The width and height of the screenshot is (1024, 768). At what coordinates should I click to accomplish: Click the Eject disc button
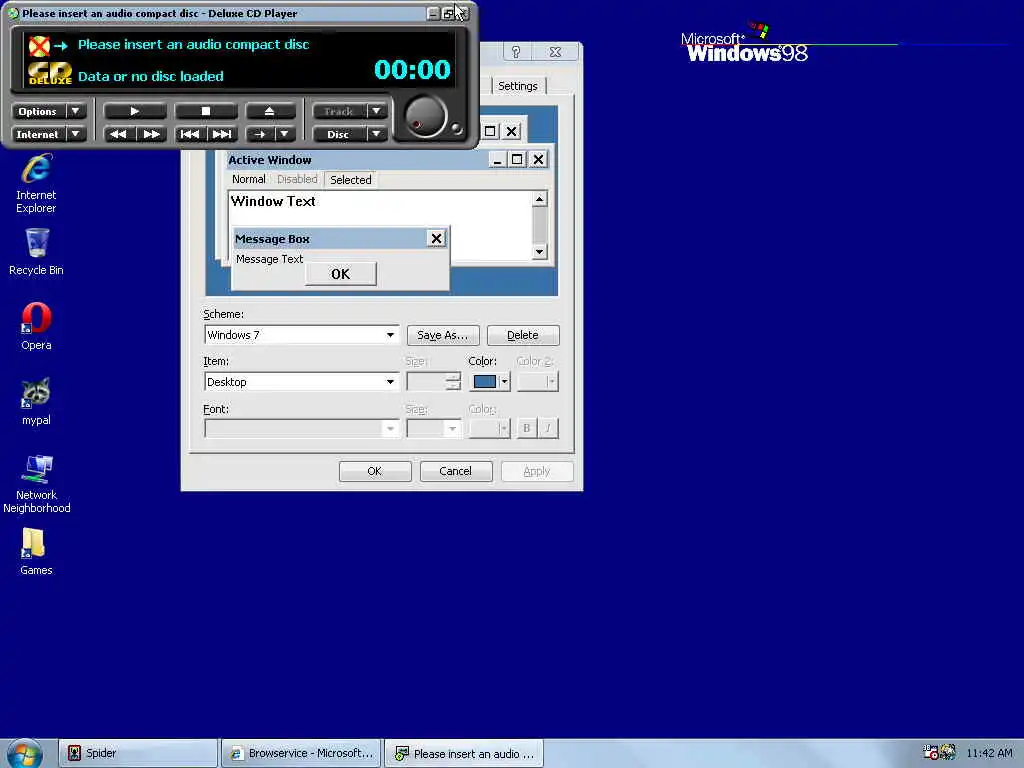click(269, 112)
